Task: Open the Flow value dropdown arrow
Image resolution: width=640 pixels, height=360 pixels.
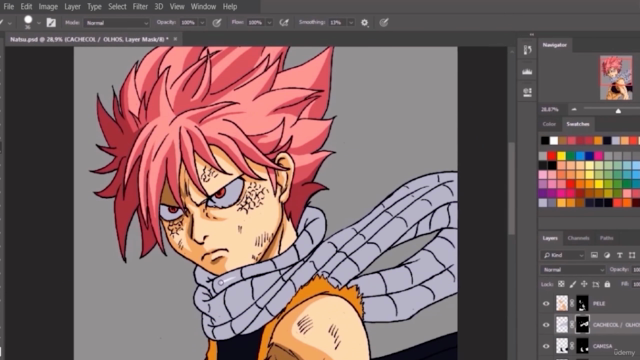Action: pyautogui.click(x=269, y=23)
